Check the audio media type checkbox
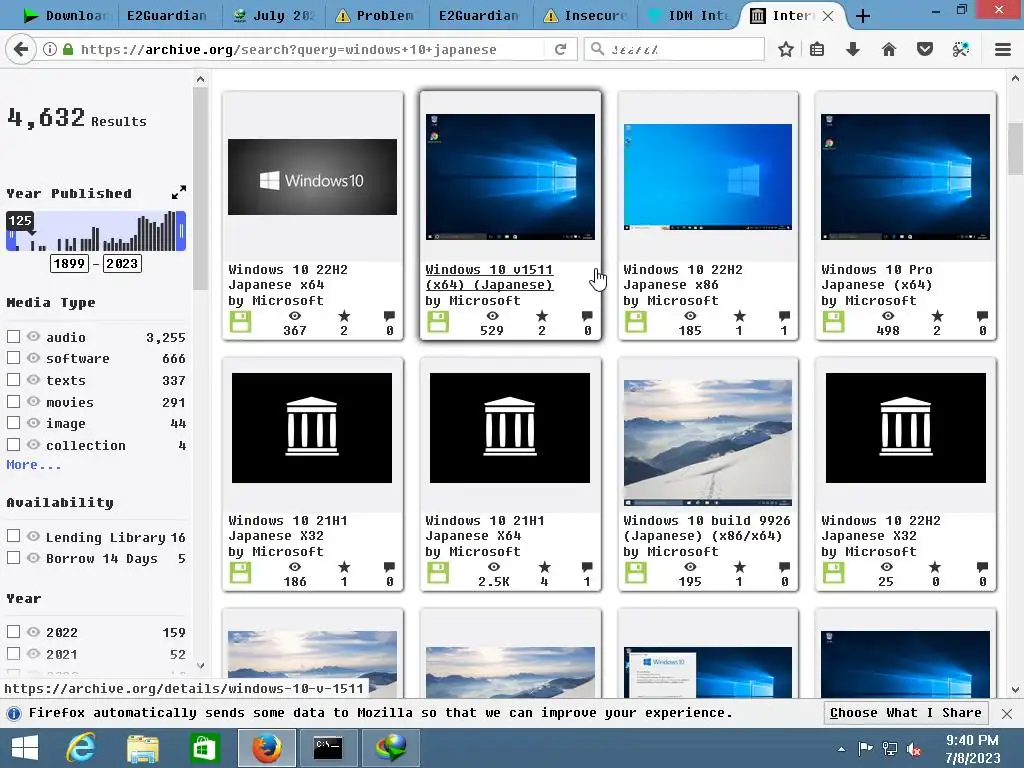 (x=13, y=336)
